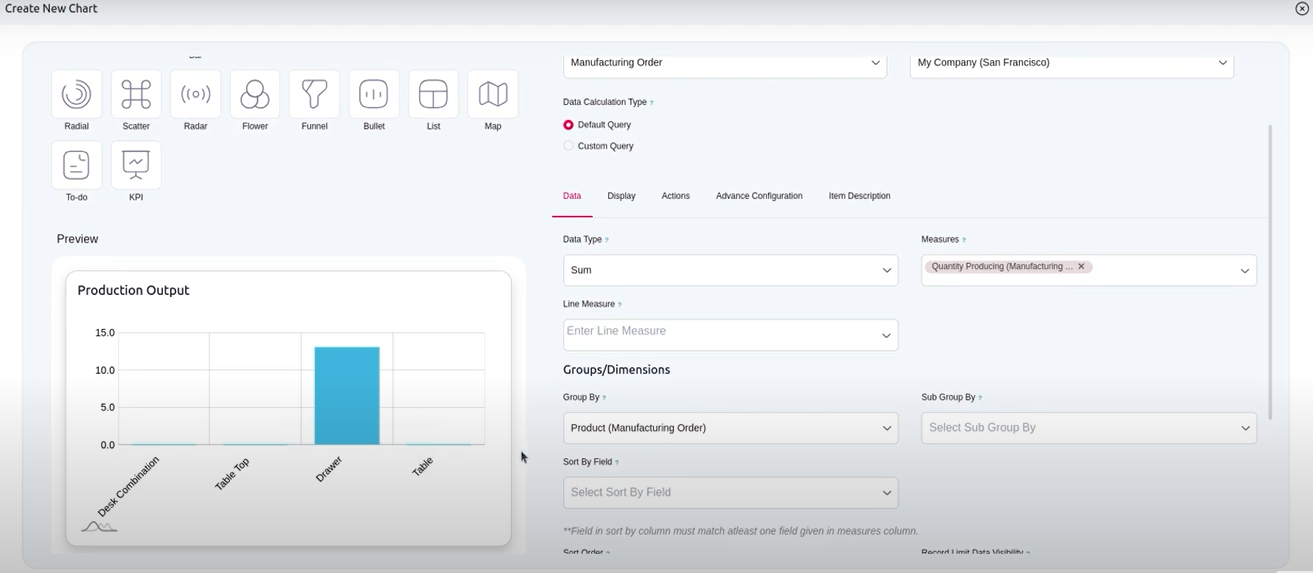The width and height of the screenshot is (1313, 573).
Task: Remove the Quantity Producing measure tag
Action: (x=1081, y=267)
